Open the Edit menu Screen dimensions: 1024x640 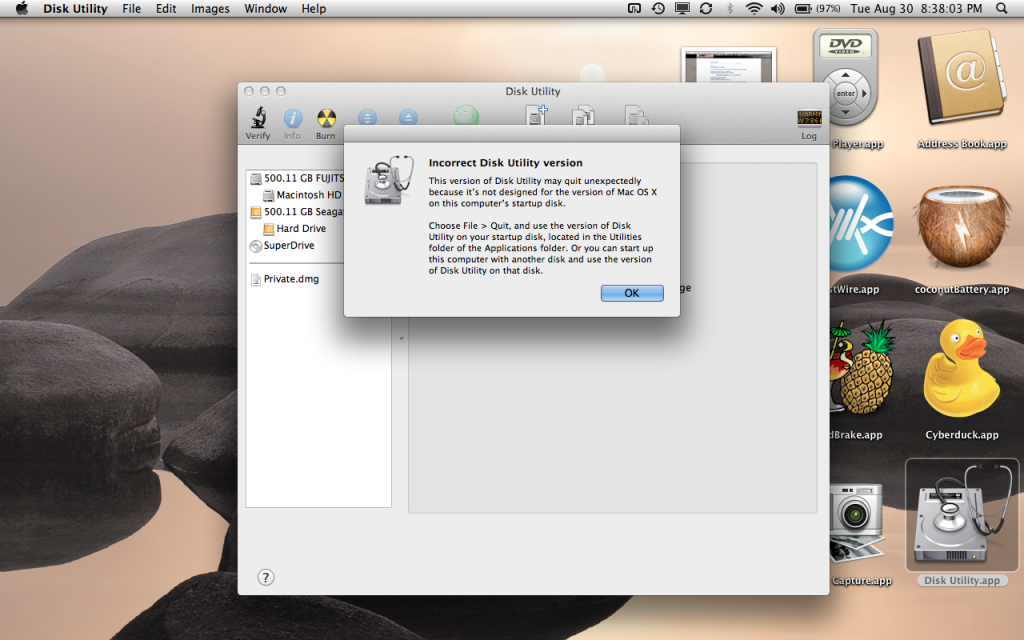(x=166, y=8)
